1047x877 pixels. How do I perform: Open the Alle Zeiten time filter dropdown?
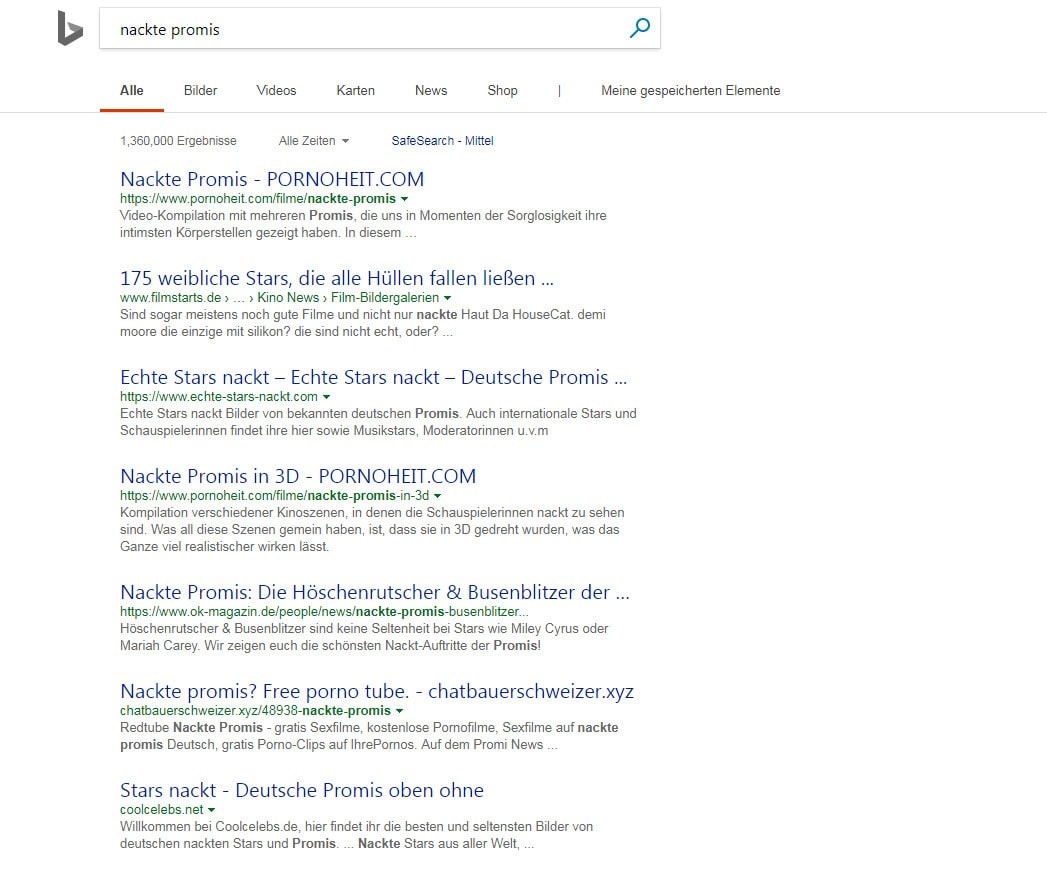pyautogui.click(x=313, y=141)
